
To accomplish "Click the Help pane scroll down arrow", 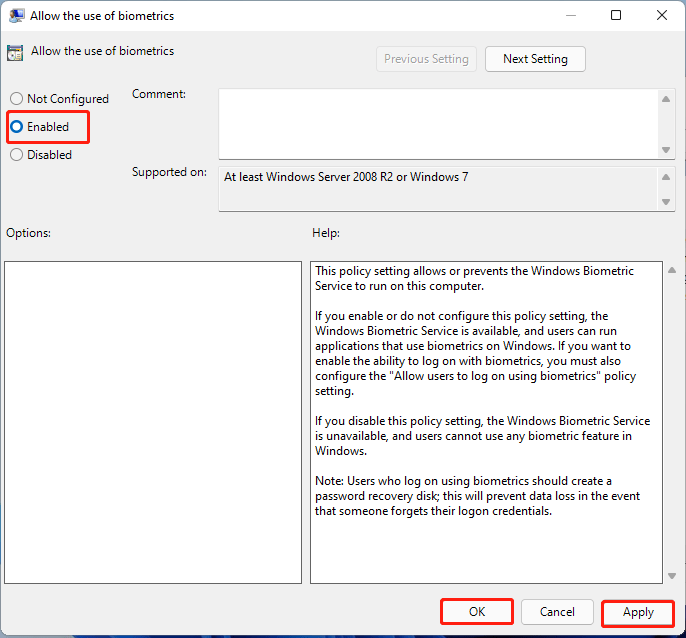I will (x=672, y=576).
